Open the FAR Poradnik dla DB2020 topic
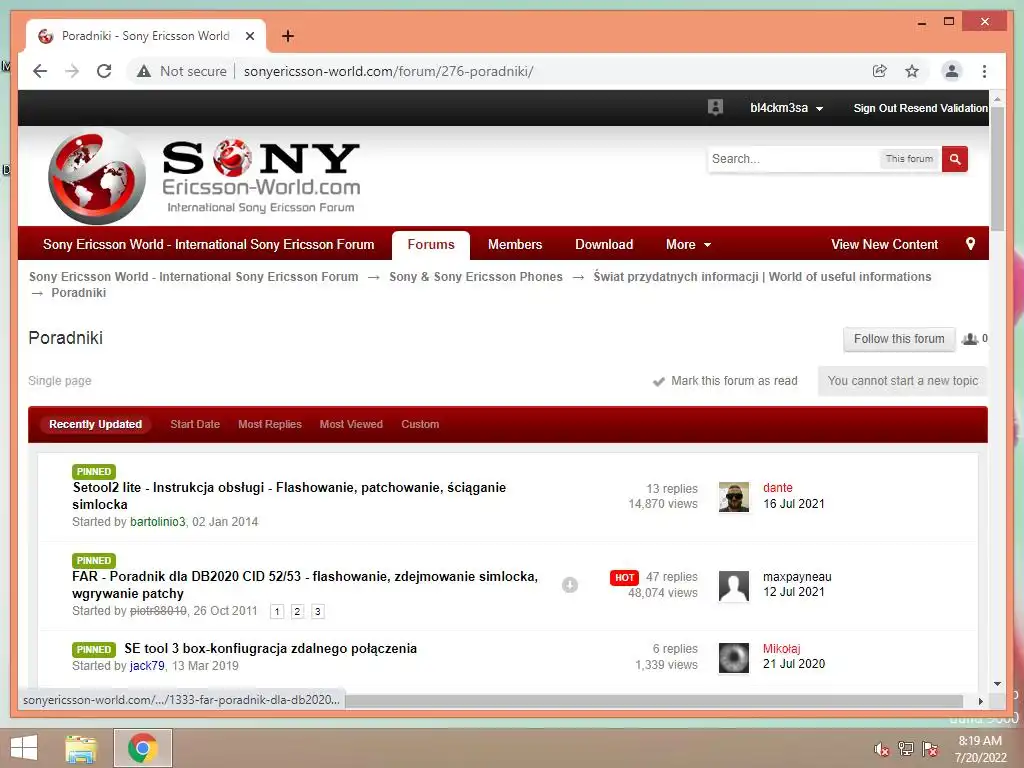The width and height of the screenshot is (1024, 768). 305,584
